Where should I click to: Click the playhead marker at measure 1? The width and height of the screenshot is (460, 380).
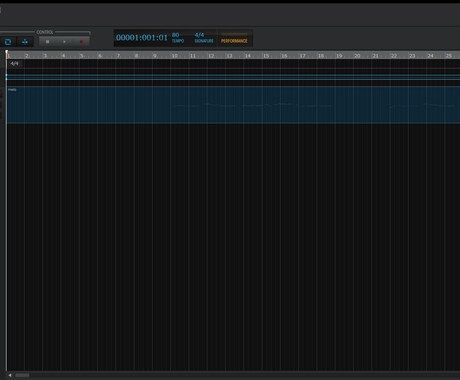[7, 53]
